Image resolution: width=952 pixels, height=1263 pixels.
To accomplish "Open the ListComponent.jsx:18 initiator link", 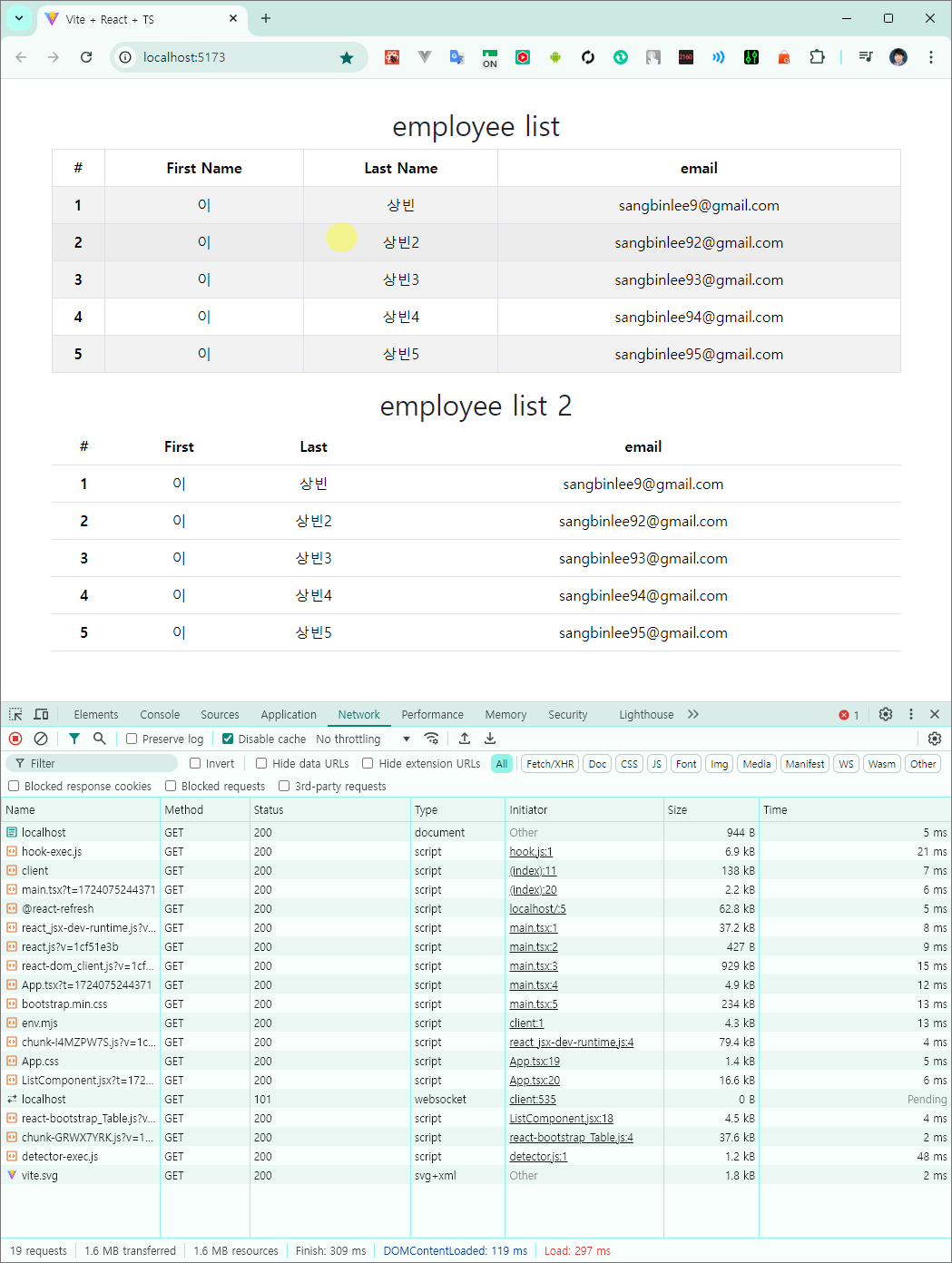I will [561, 1119].
